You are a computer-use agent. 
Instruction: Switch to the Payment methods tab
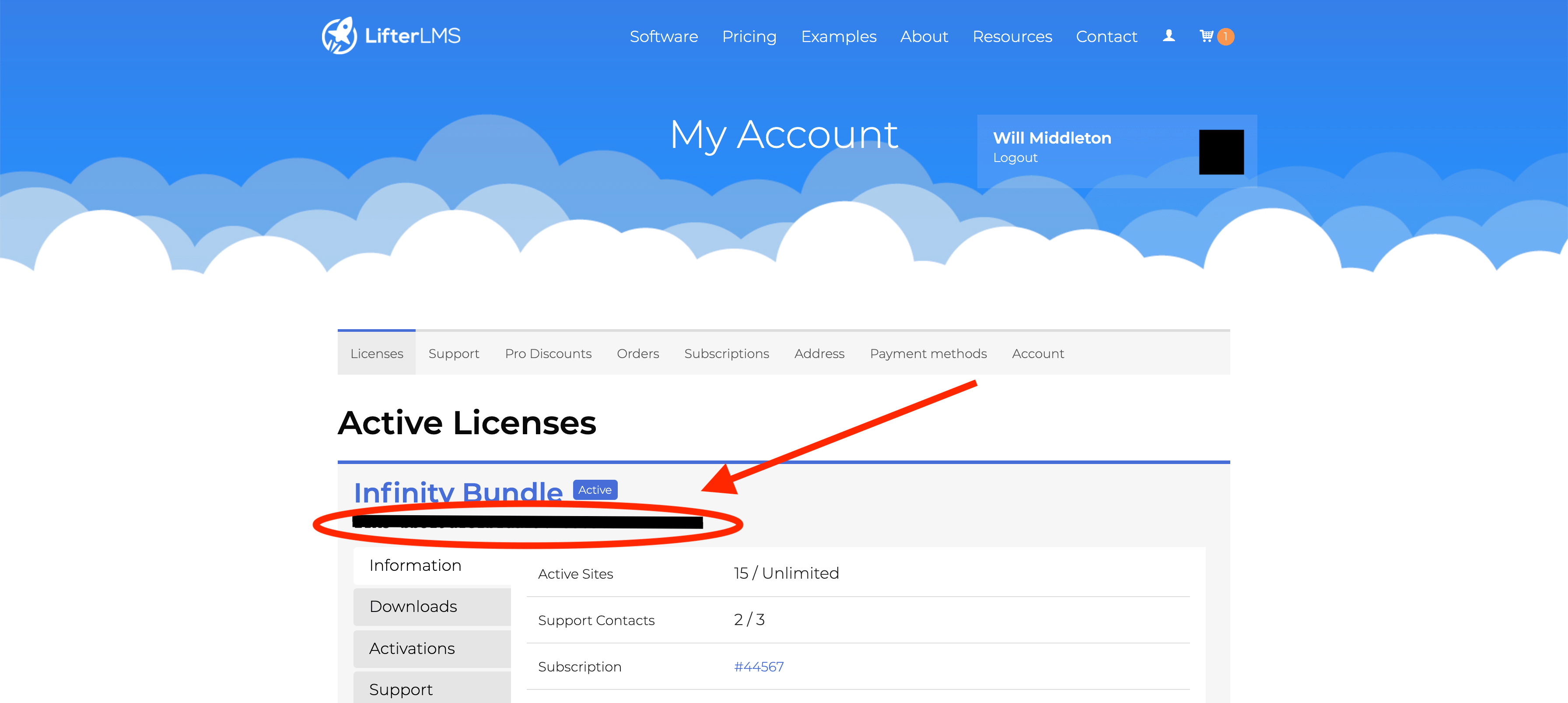[x=927, y=353]
